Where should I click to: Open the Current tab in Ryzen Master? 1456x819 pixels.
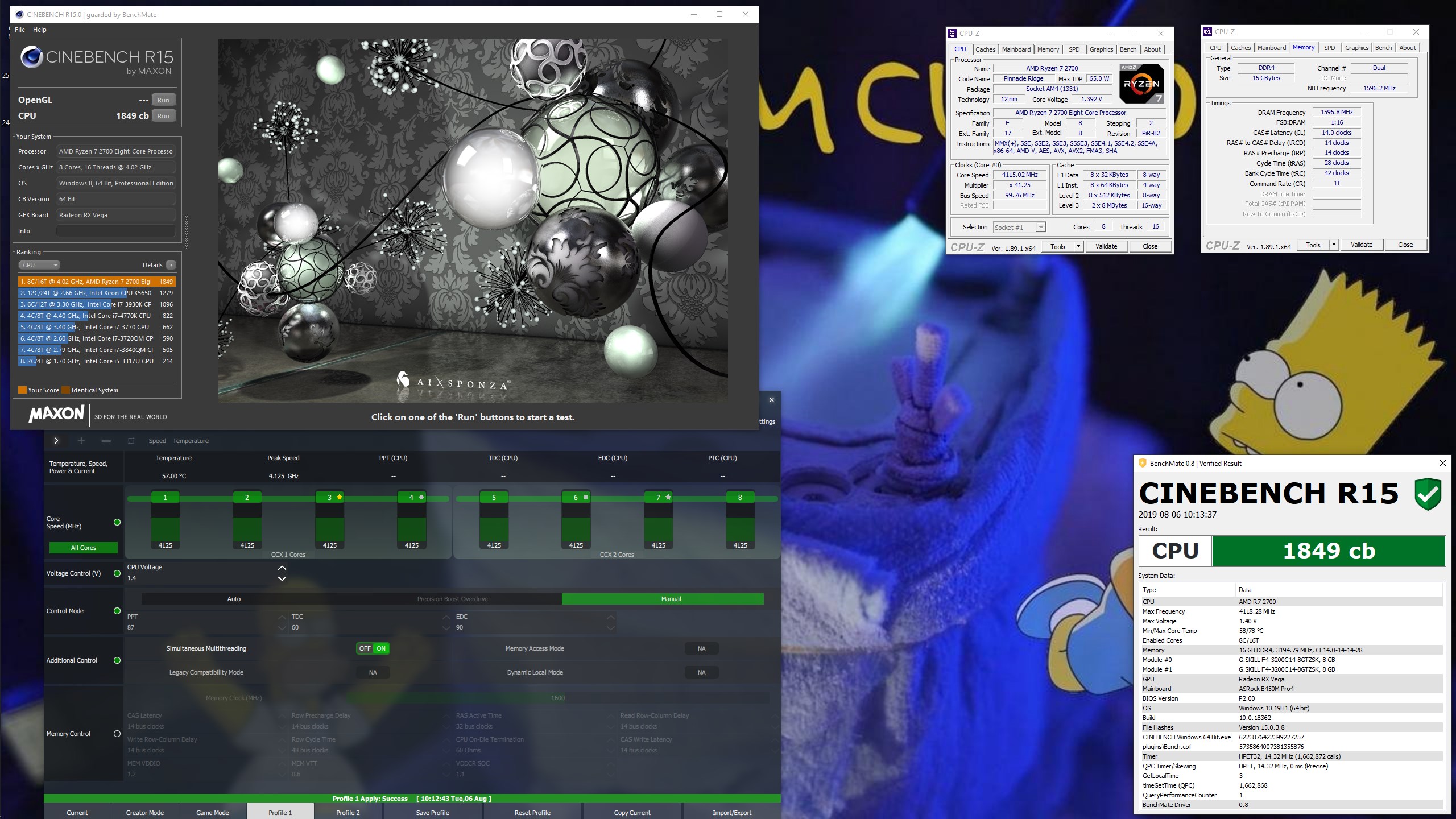pos(77,812)
